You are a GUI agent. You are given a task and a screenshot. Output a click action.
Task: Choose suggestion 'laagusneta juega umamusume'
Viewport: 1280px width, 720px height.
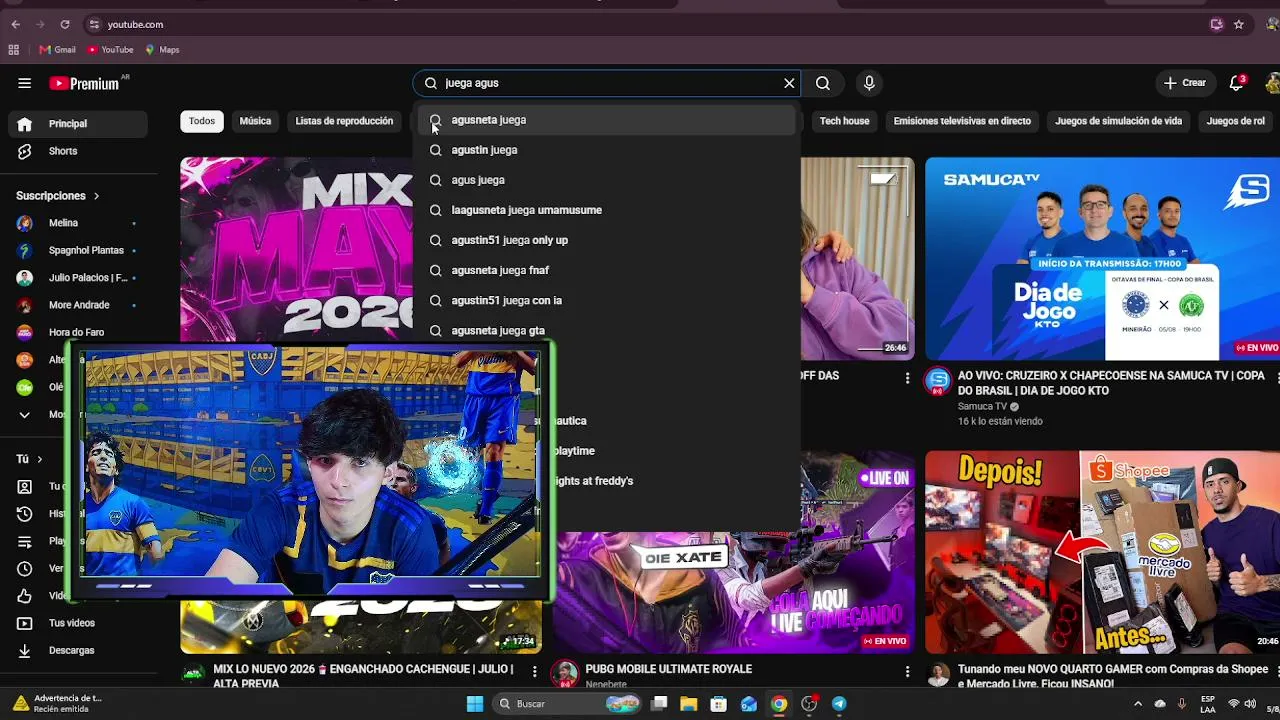click(x=607, y=210)
